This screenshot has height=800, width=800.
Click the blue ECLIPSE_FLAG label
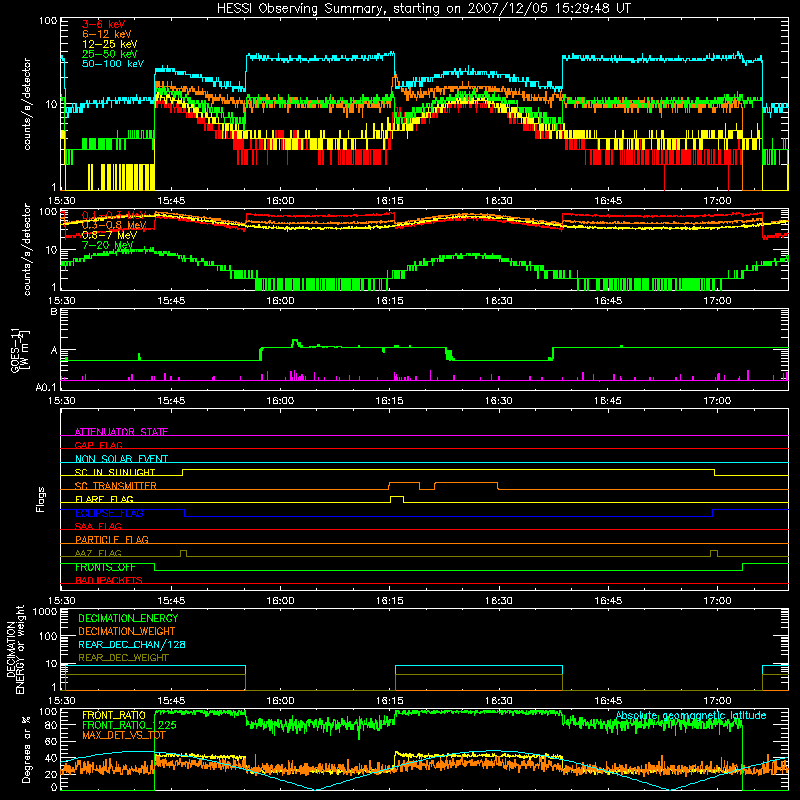click(x=109, y=513)
